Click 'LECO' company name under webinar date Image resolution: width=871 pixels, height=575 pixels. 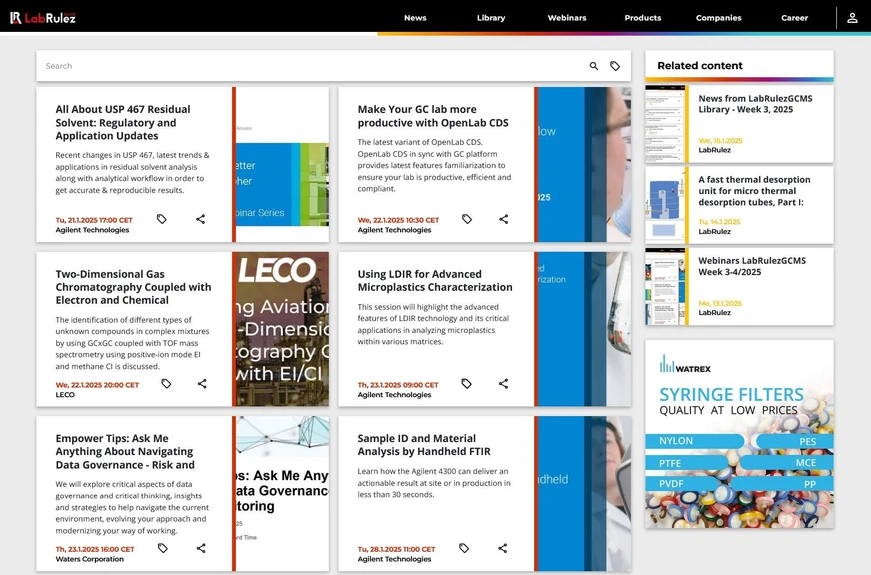pos(65,394)
